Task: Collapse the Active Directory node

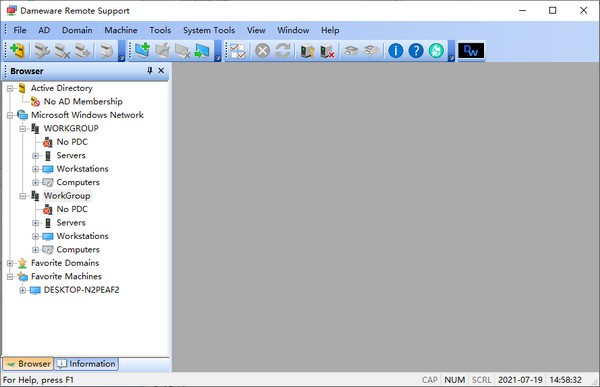Action: 10,88
